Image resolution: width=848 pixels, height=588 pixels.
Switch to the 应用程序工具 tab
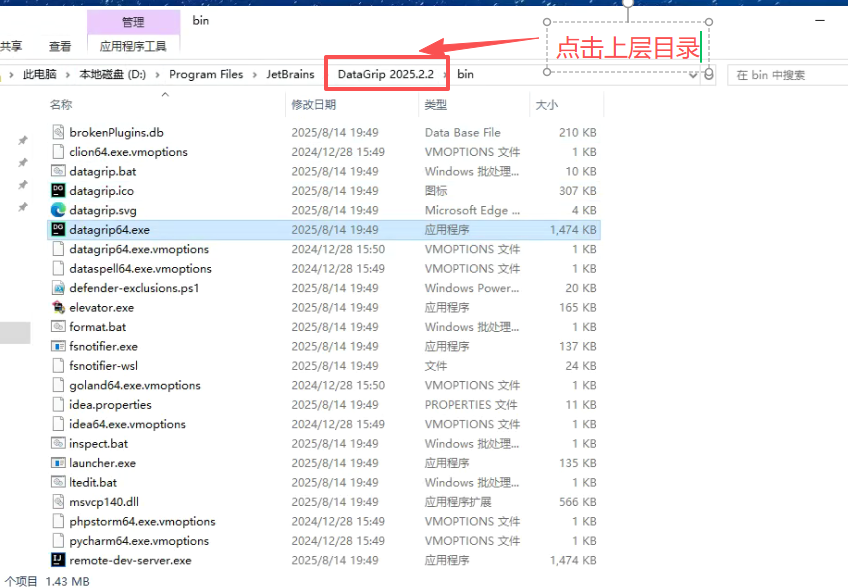click(x=133, y=46)
